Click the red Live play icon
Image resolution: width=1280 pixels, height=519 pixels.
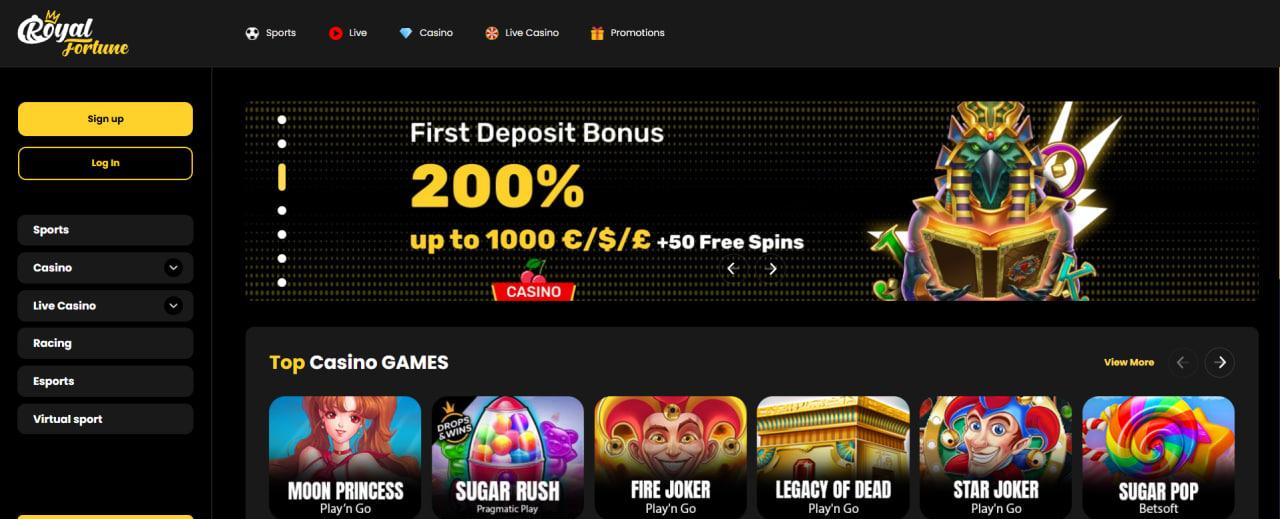pyautogui.click(x=335, y=33)
